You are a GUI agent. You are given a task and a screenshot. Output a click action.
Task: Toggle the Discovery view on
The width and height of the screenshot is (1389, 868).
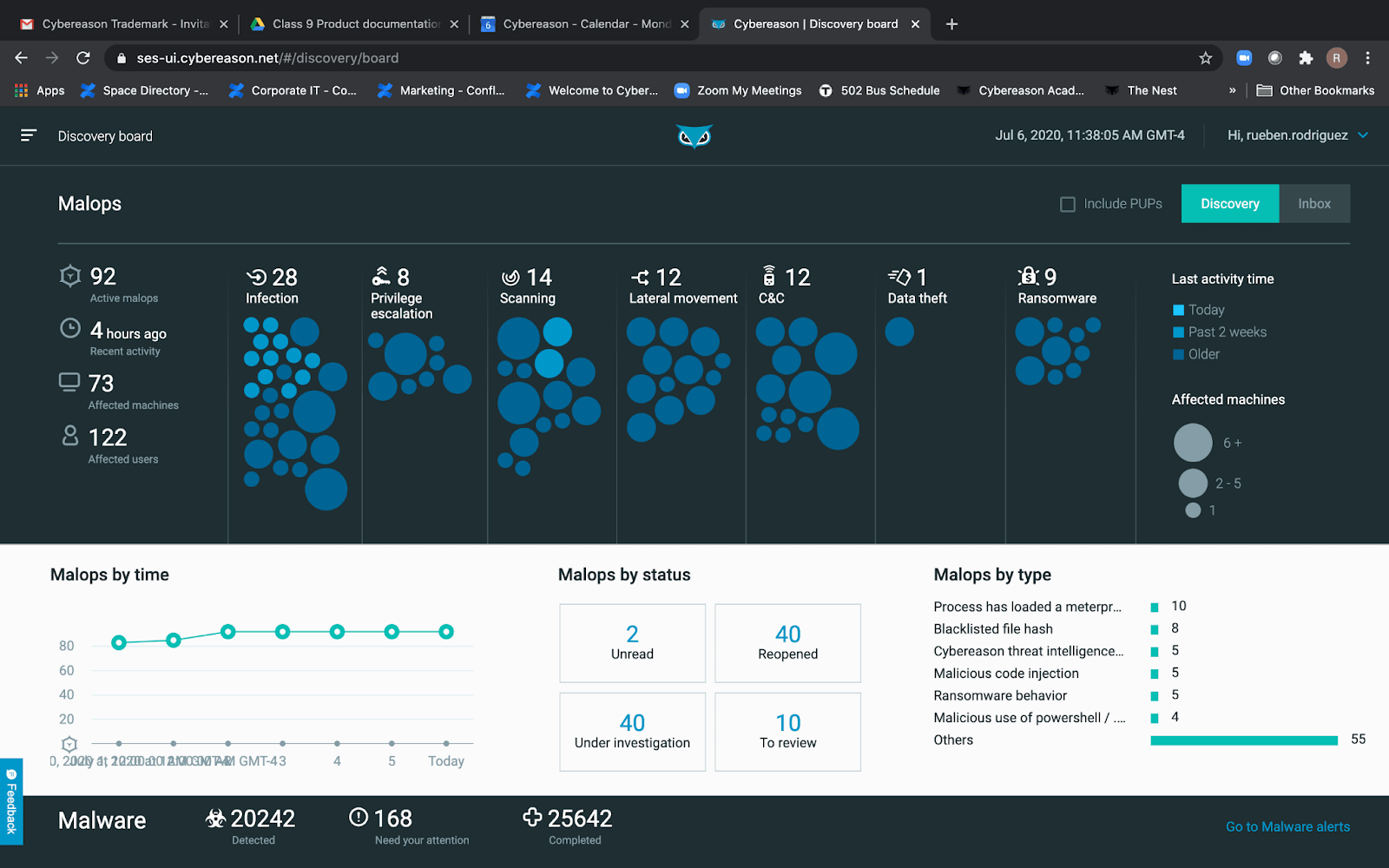pyautogui.click(x=1229, y=203)
